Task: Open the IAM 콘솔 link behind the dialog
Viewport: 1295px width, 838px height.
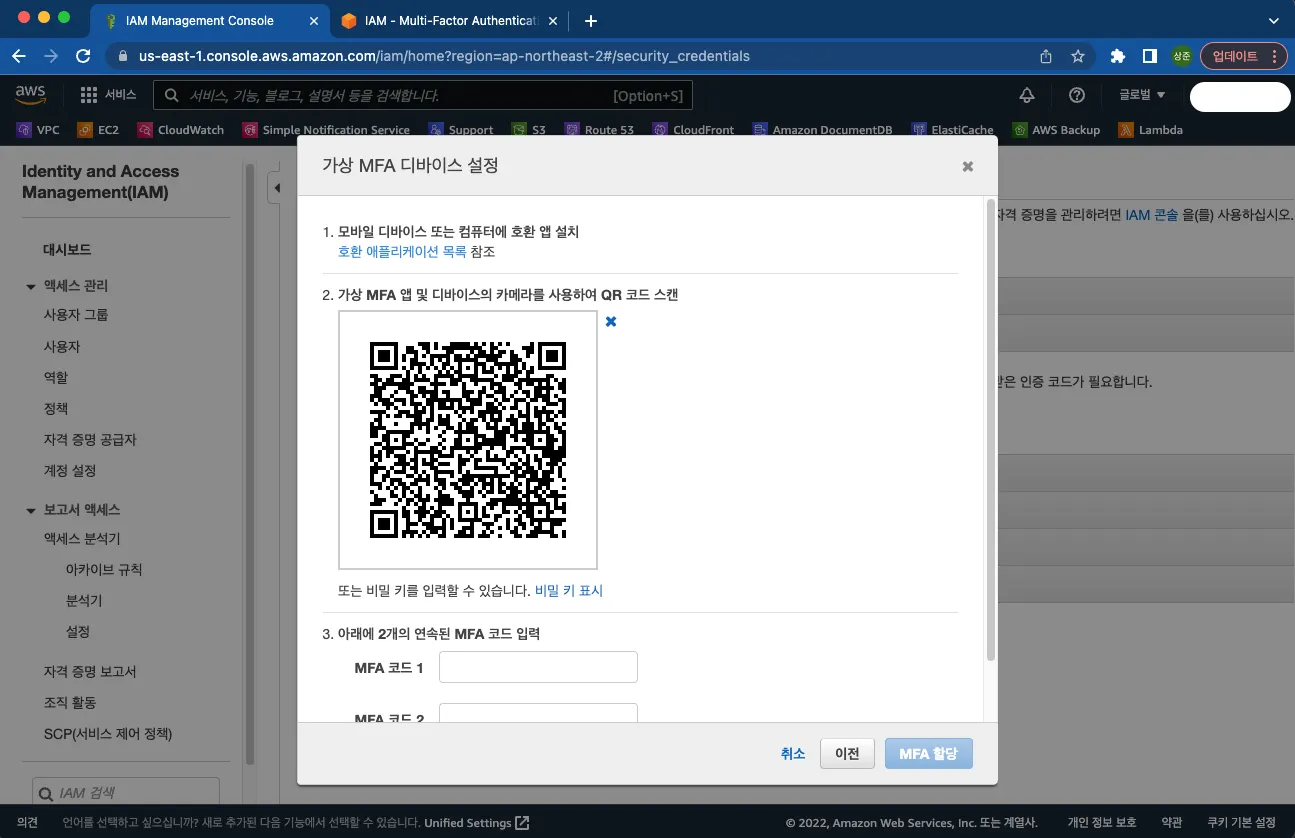Action: tap(1152, 215)
